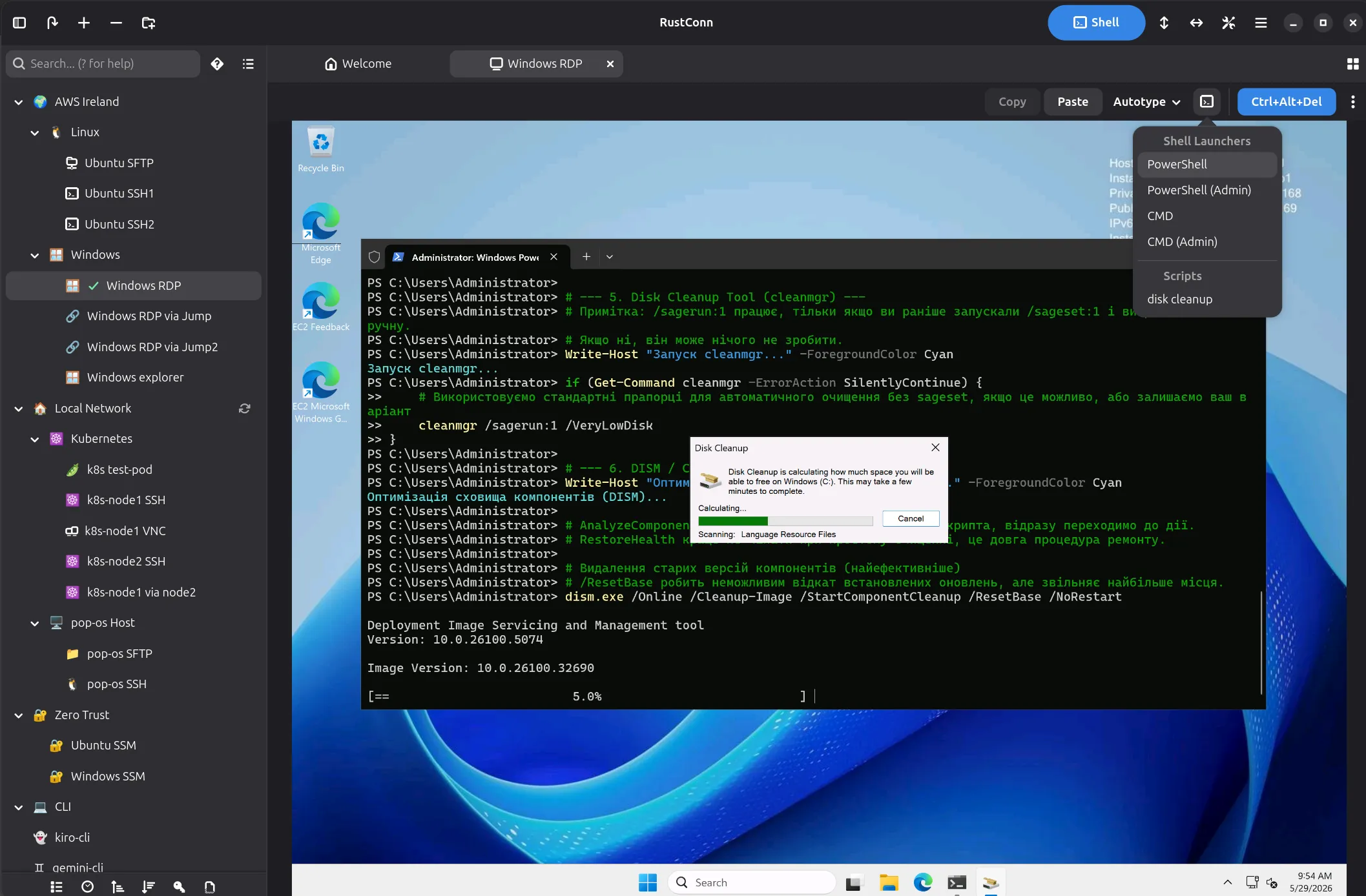
Task: Close the Windows RDP tab
Action: 610,64
